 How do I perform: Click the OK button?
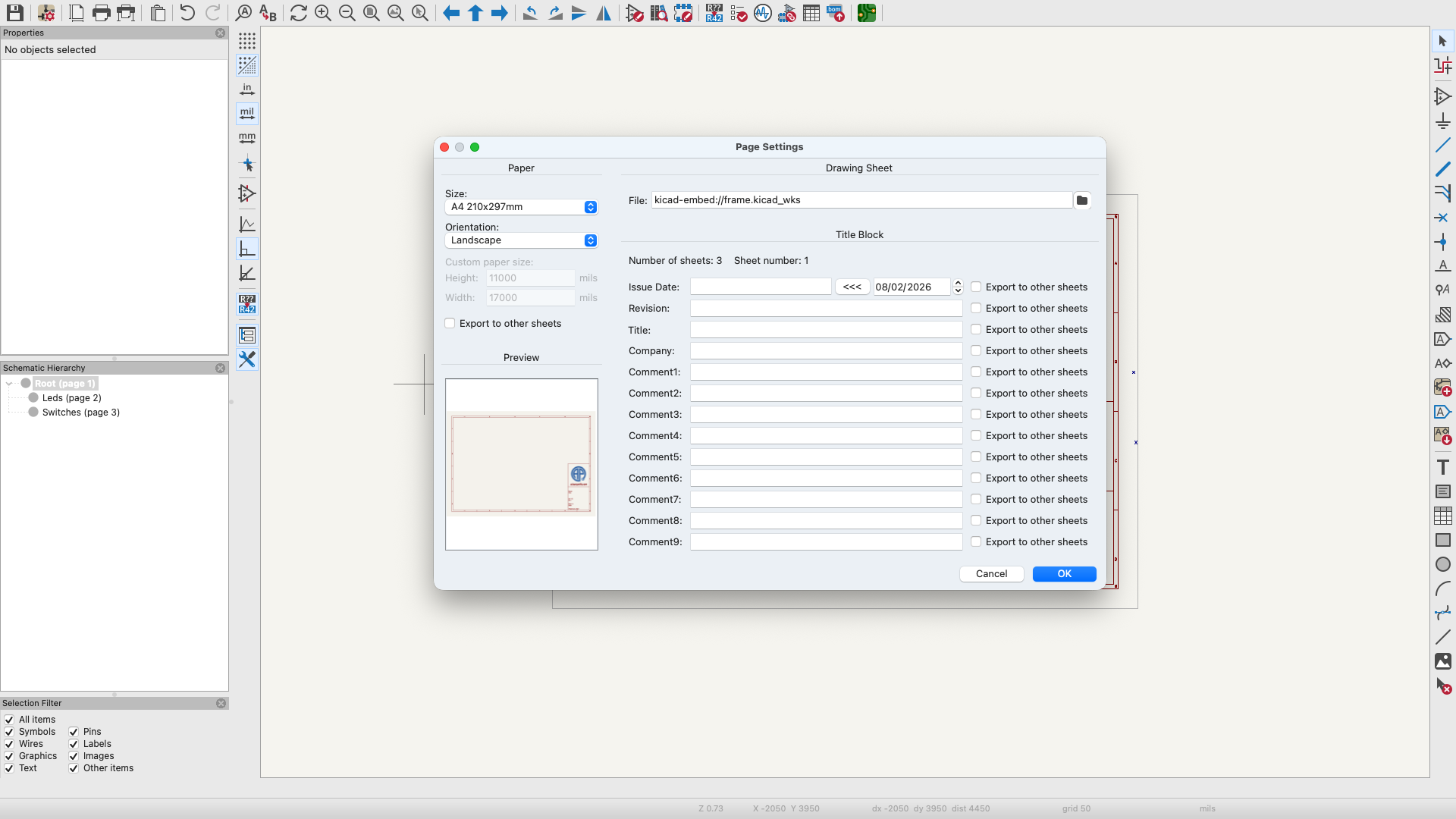[1064, 574]
